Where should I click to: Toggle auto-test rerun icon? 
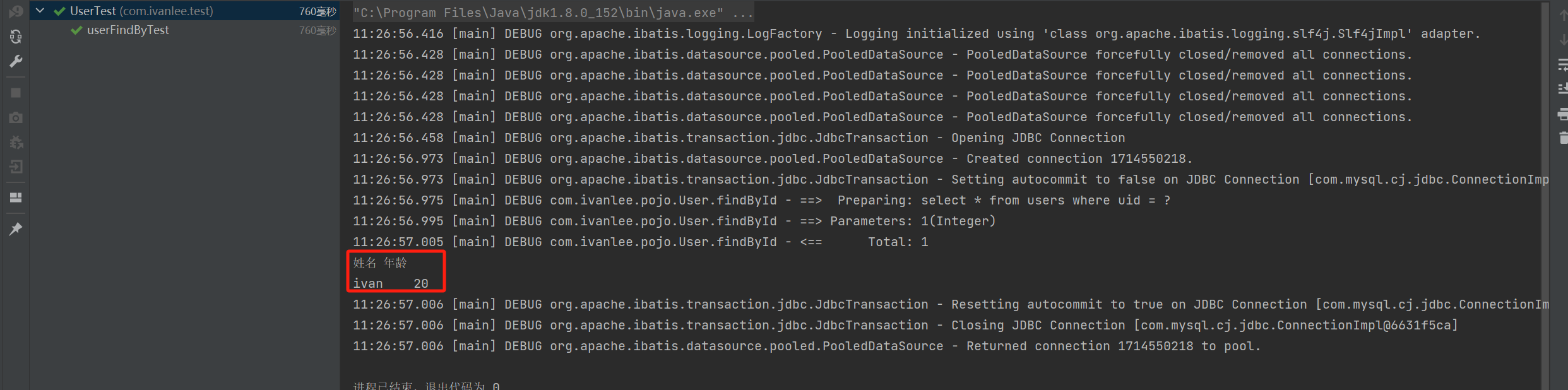[16, 37]
